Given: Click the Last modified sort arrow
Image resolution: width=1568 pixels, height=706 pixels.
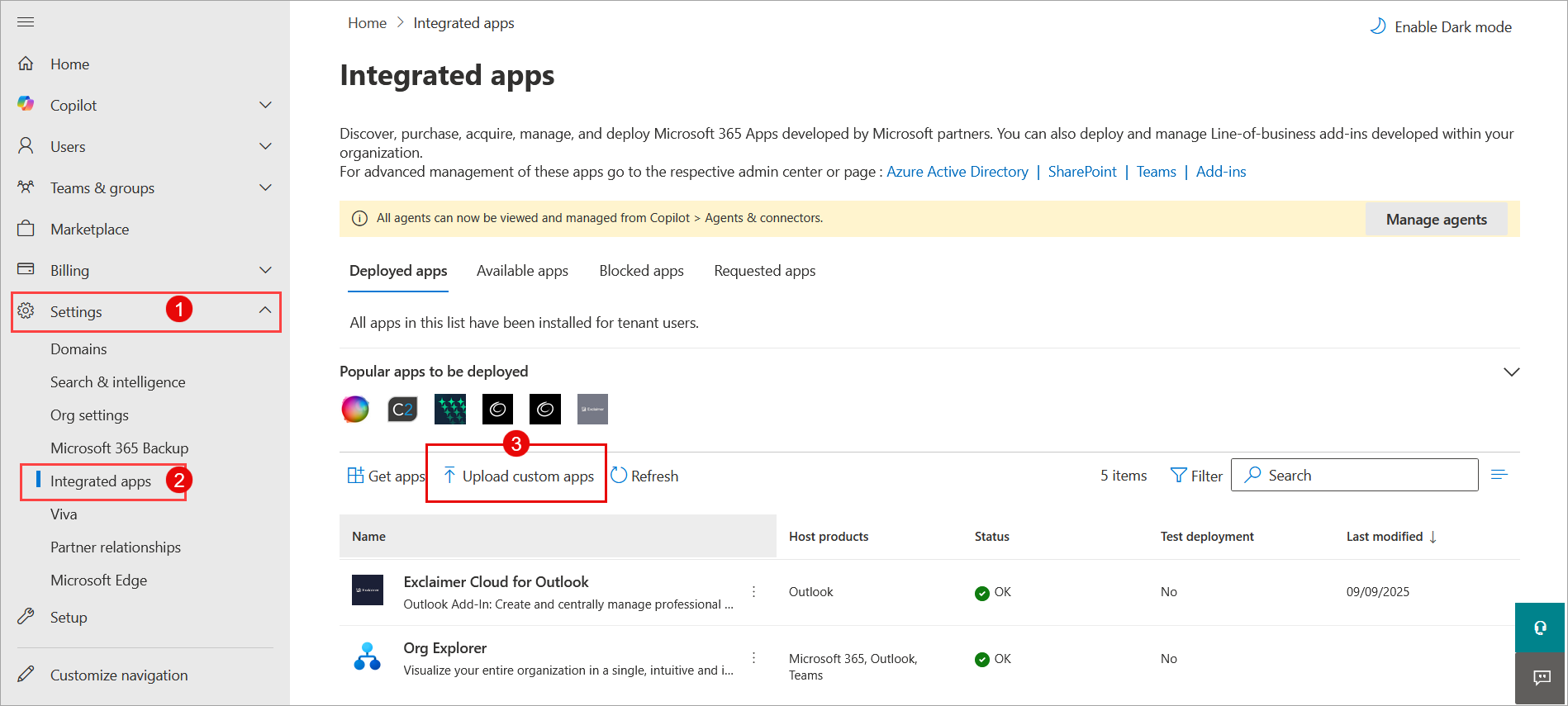Looking at the screenshot, I should tap(1433, 537).
